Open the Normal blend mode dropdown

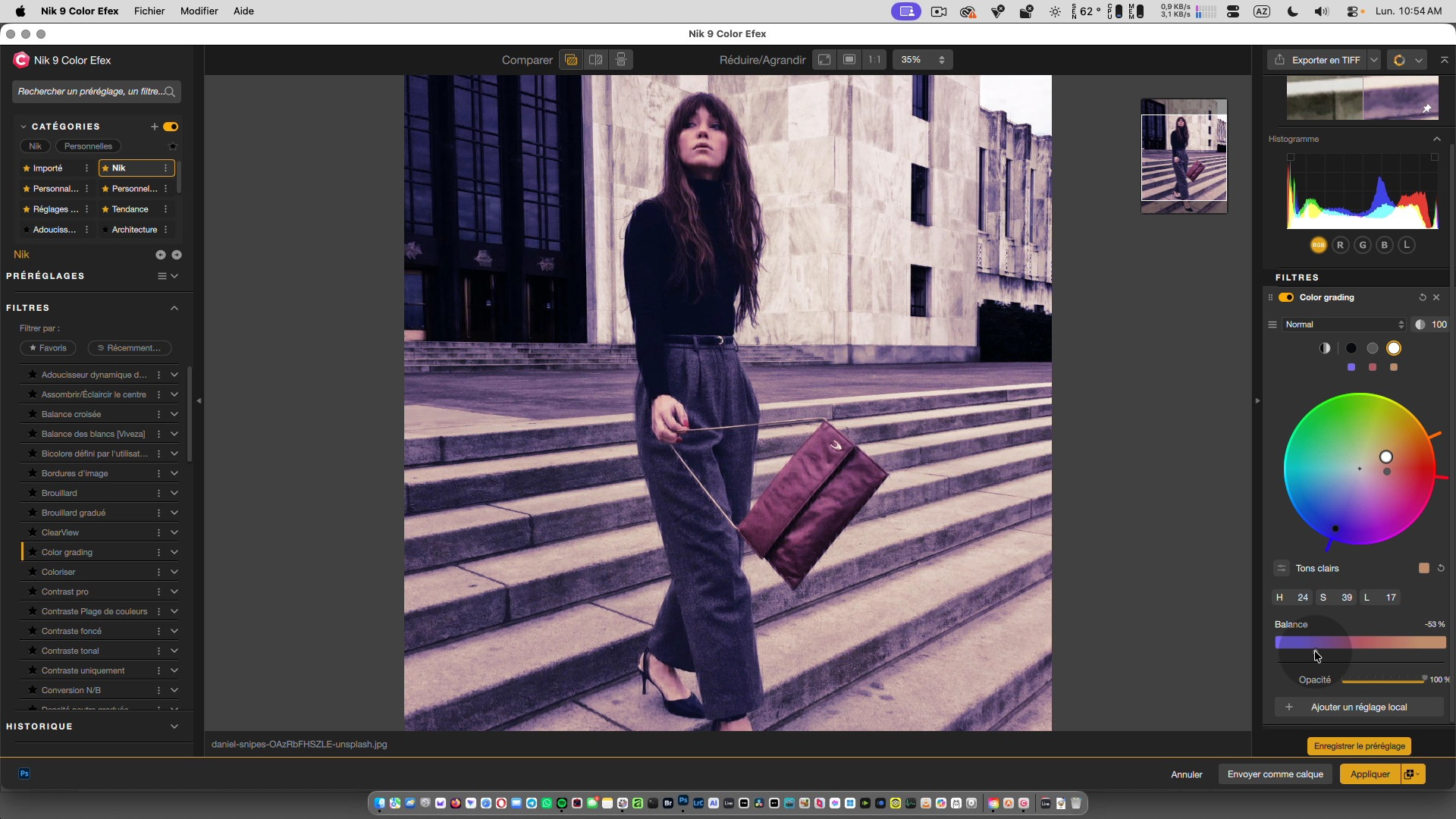click(1344, 325)
